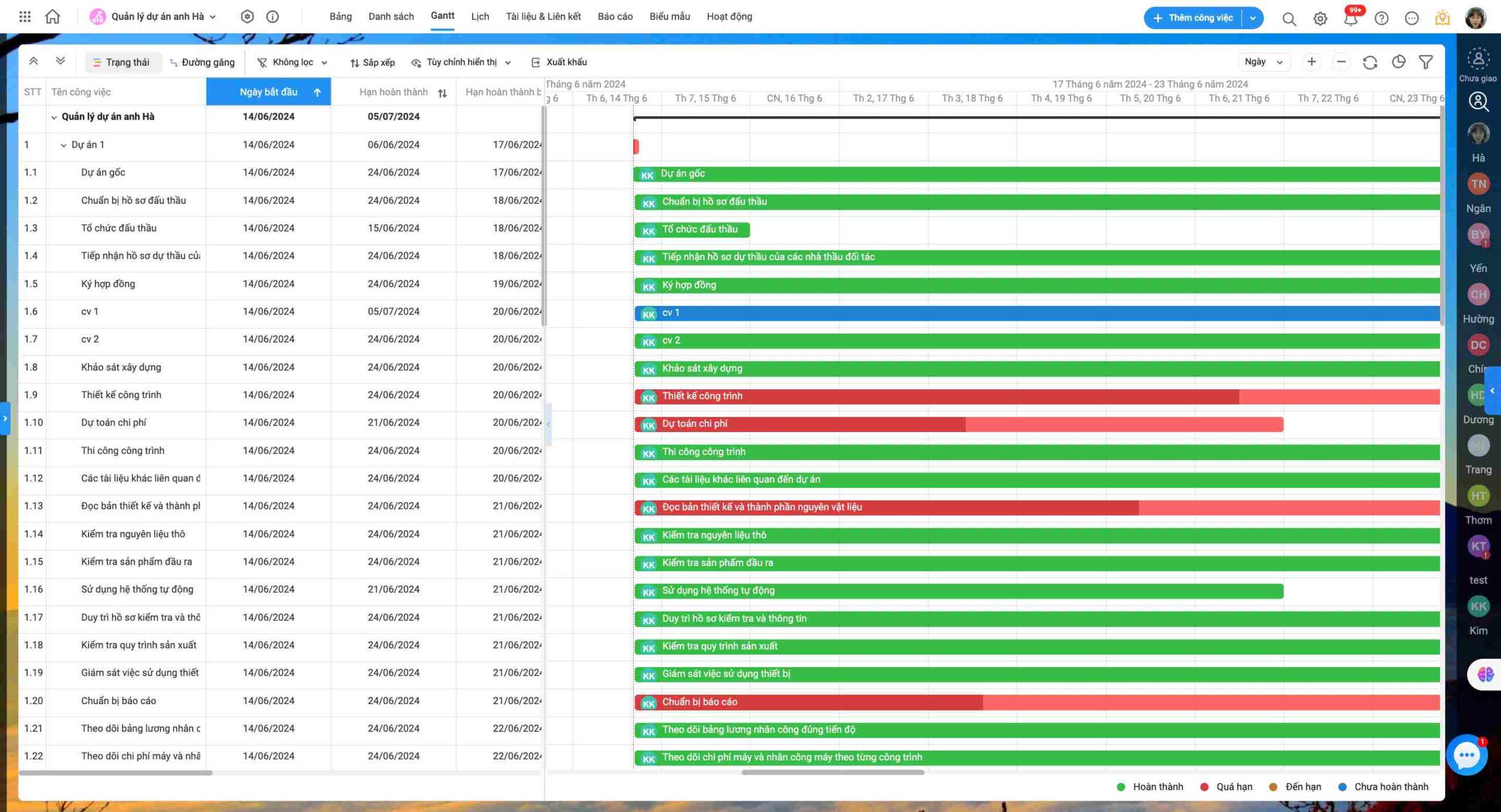Open the AI brain assistant icon
This screenshot has height=812, width=1501.
point(1485,674)
